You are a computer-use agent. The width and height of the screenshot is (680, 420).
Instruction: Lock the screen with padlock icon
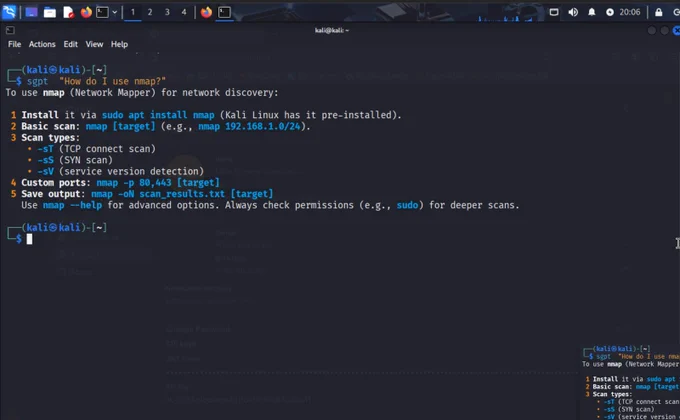[658, 12]
